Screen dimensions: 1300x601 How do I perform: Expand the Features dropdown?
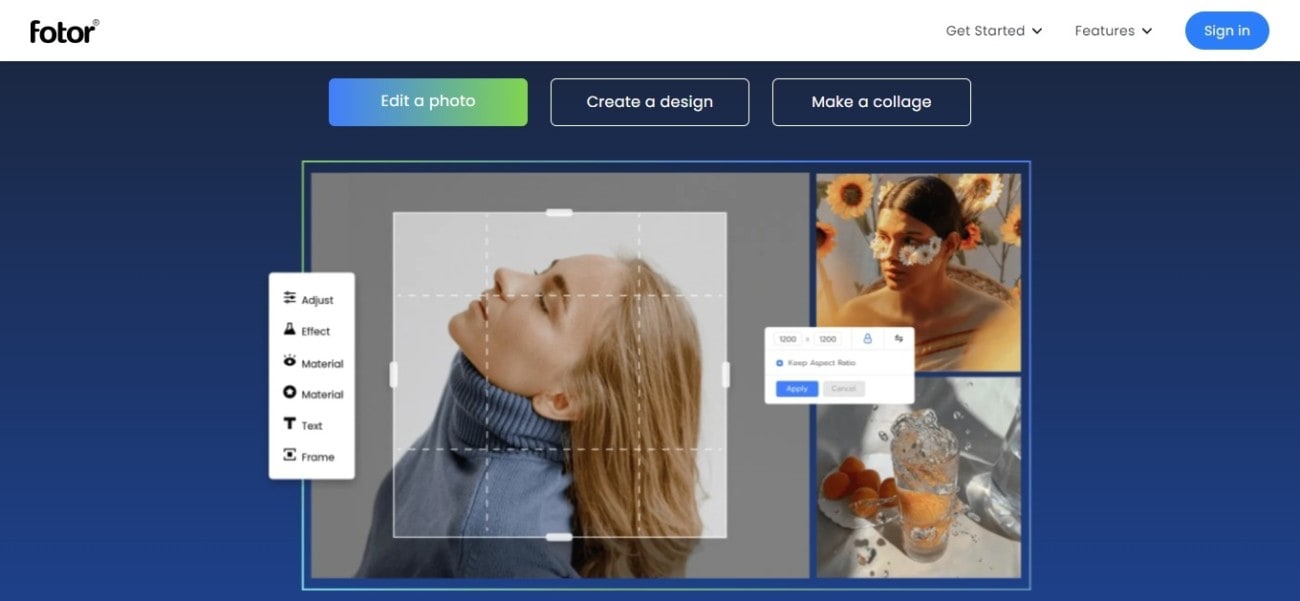(x=1113, y=31)
